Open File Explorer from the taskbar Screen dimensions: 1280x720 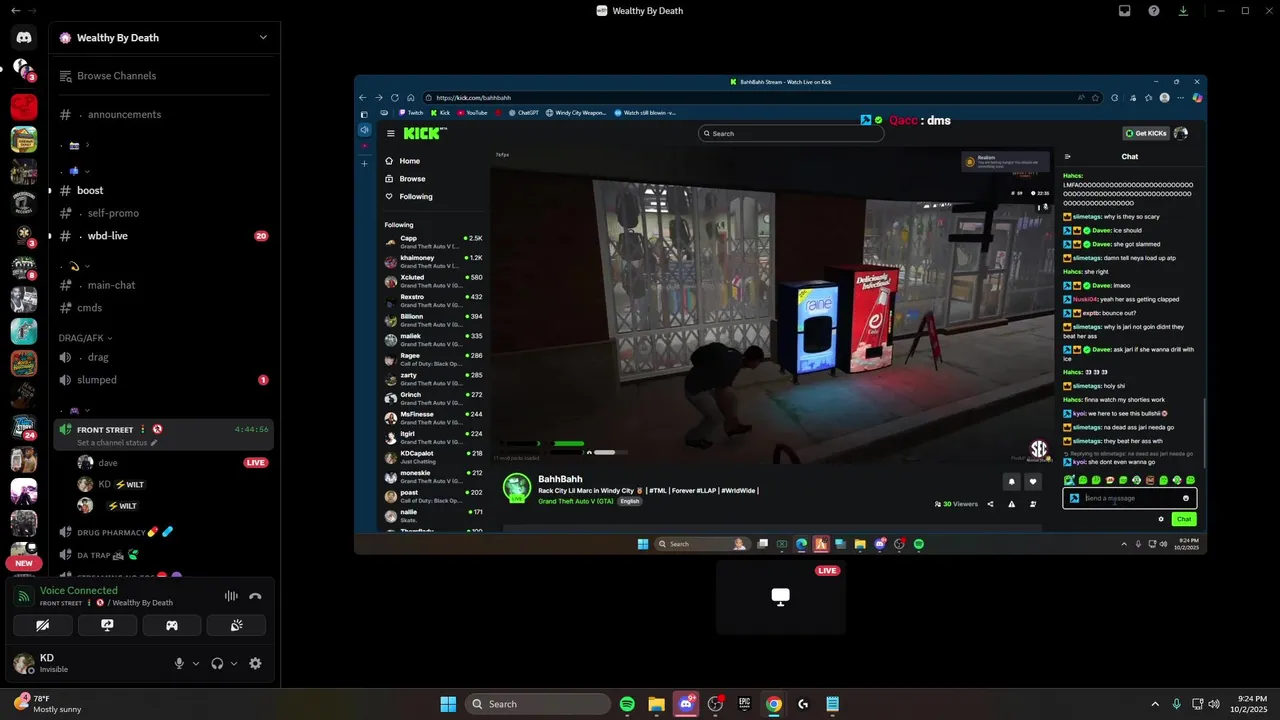click(656, 704)
